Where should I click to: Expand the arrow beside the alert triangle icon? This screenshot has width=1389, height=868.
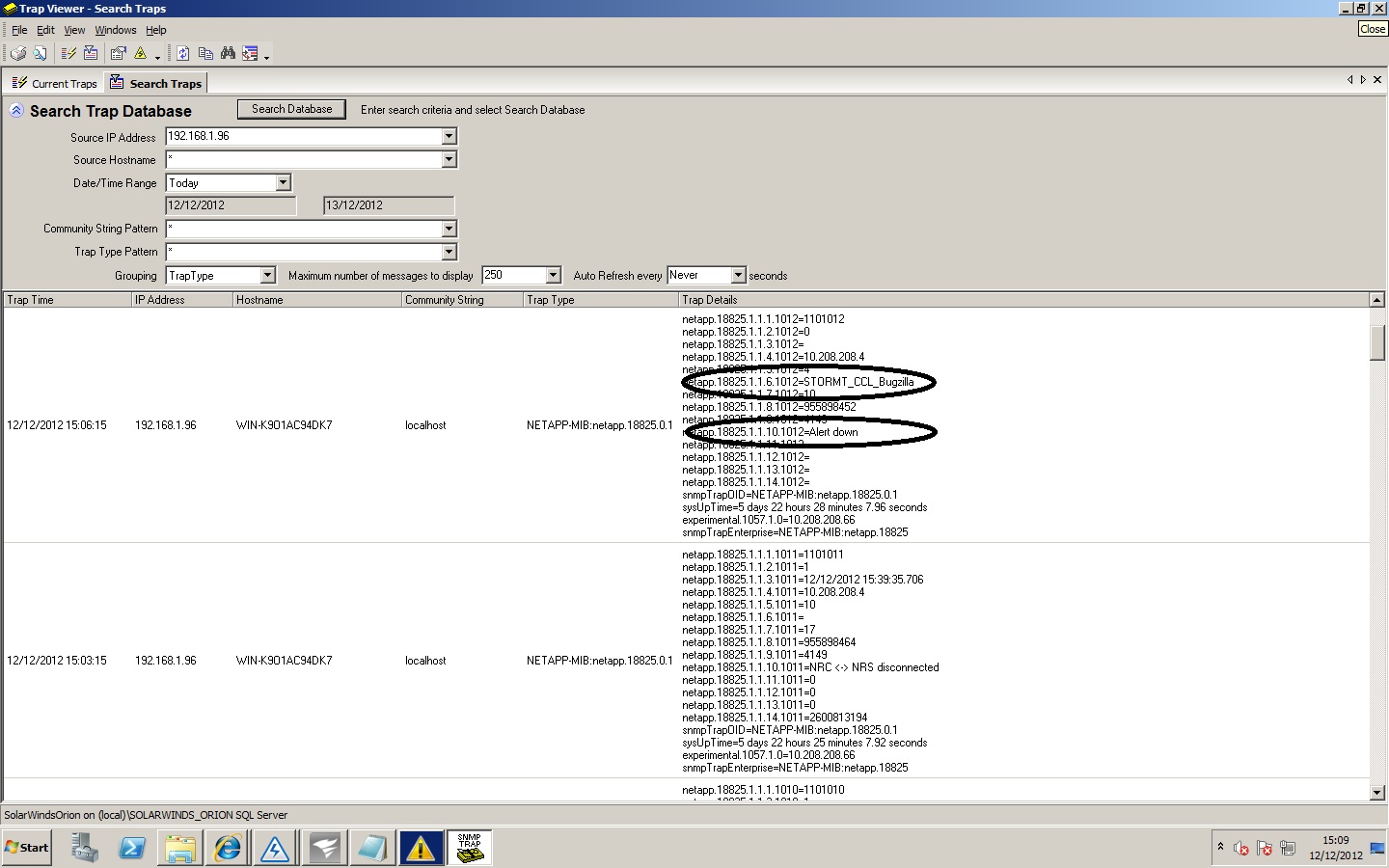pos(157,56)
